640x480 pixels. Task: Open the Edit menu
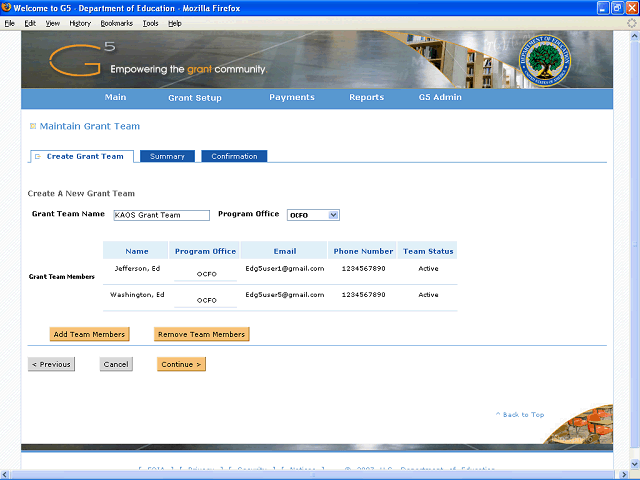30,23
